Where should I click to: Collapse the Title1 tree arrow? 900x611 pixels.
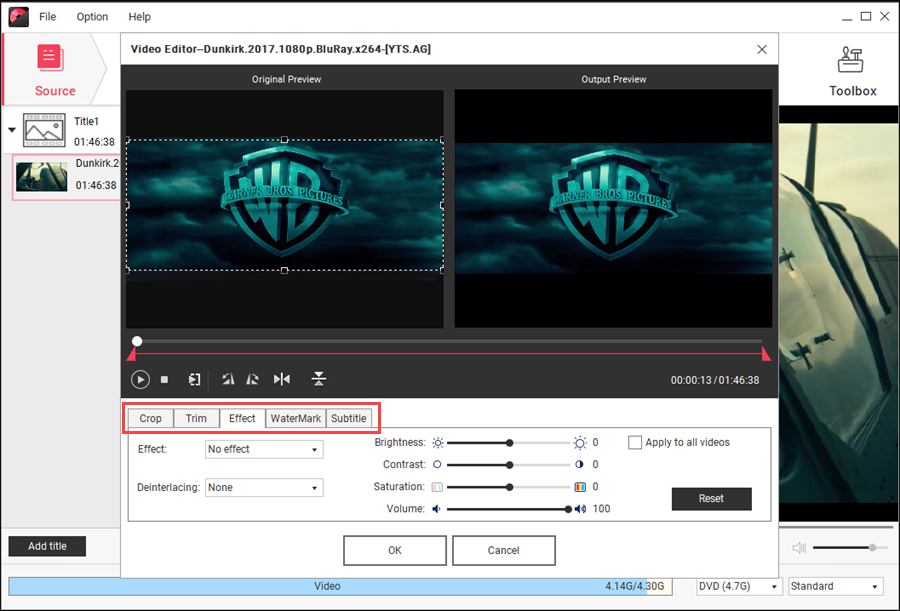point(11,130)
